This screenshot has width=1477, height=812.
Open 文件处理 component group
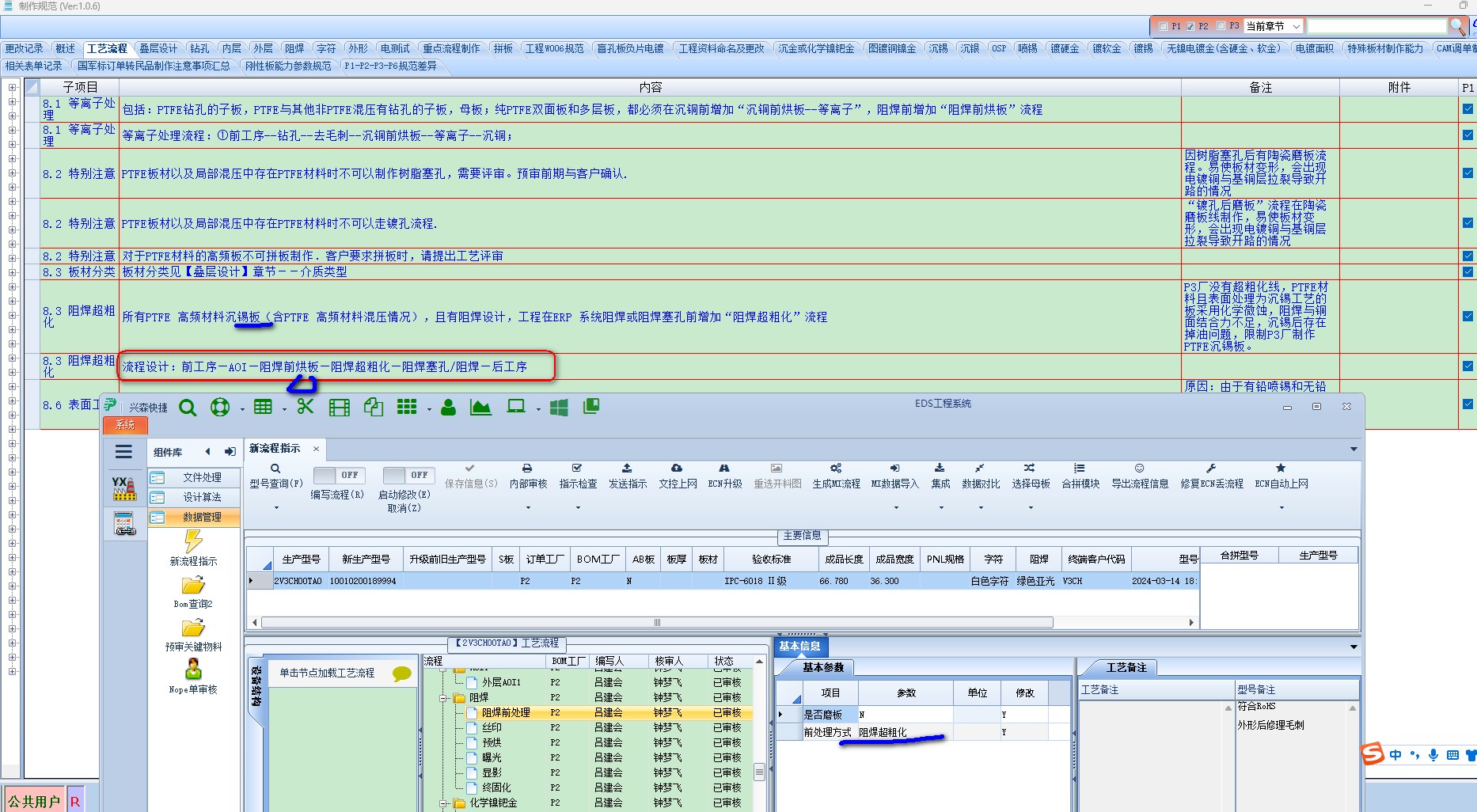coord(195,477)
